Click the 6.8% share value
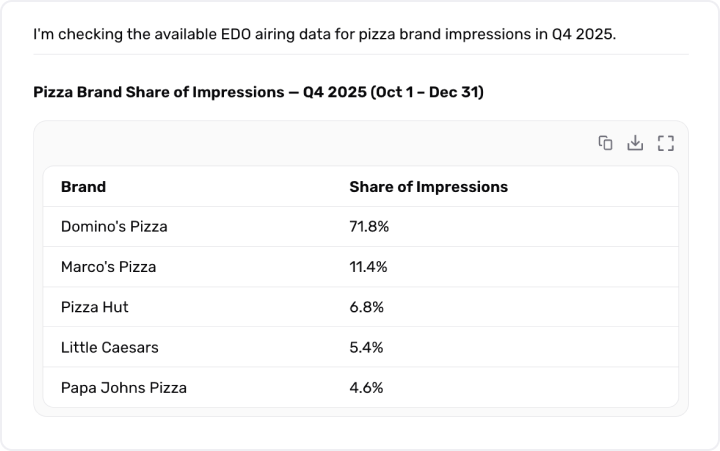This screenshot has width=720, height=451. tap(366, 307)
